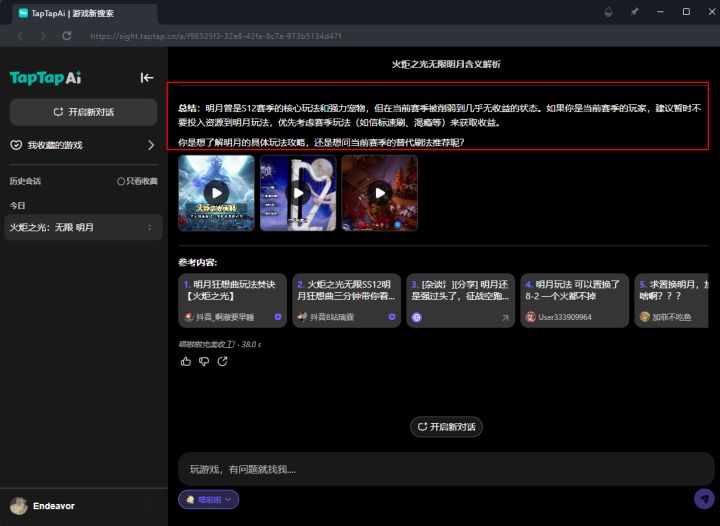The image size is (720, 526).
Task: Click the 历史会话 label
Action: tap(25, 181)
